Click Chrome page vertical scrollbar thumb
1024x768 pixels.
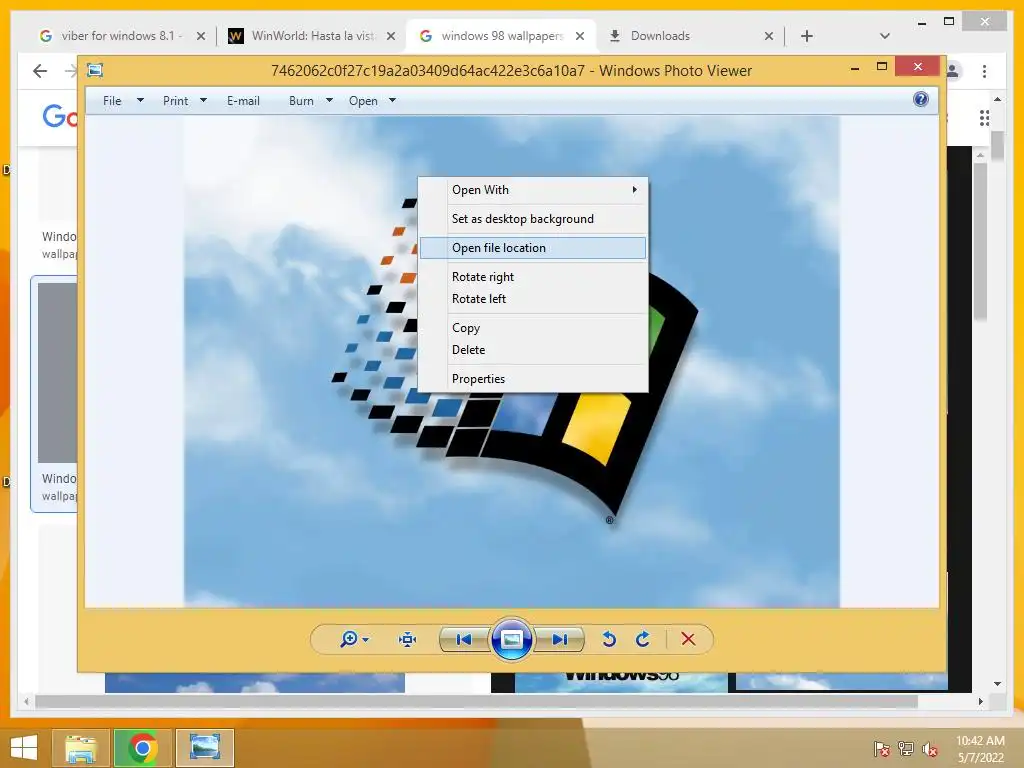pos(997,146)
